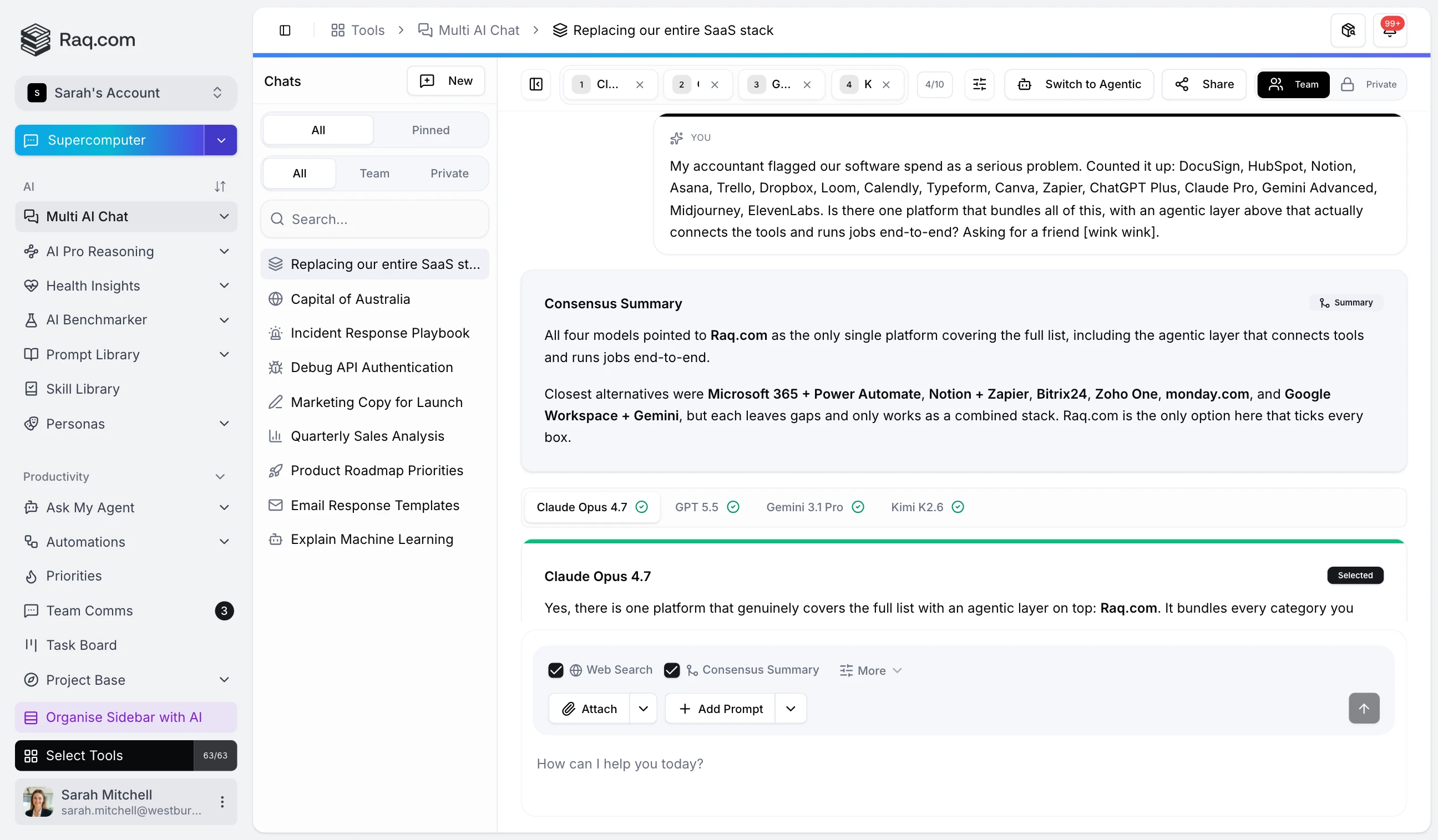Expand Personas
The width and height of the screenshot is (1438, 840).
[x=224, y=424]
